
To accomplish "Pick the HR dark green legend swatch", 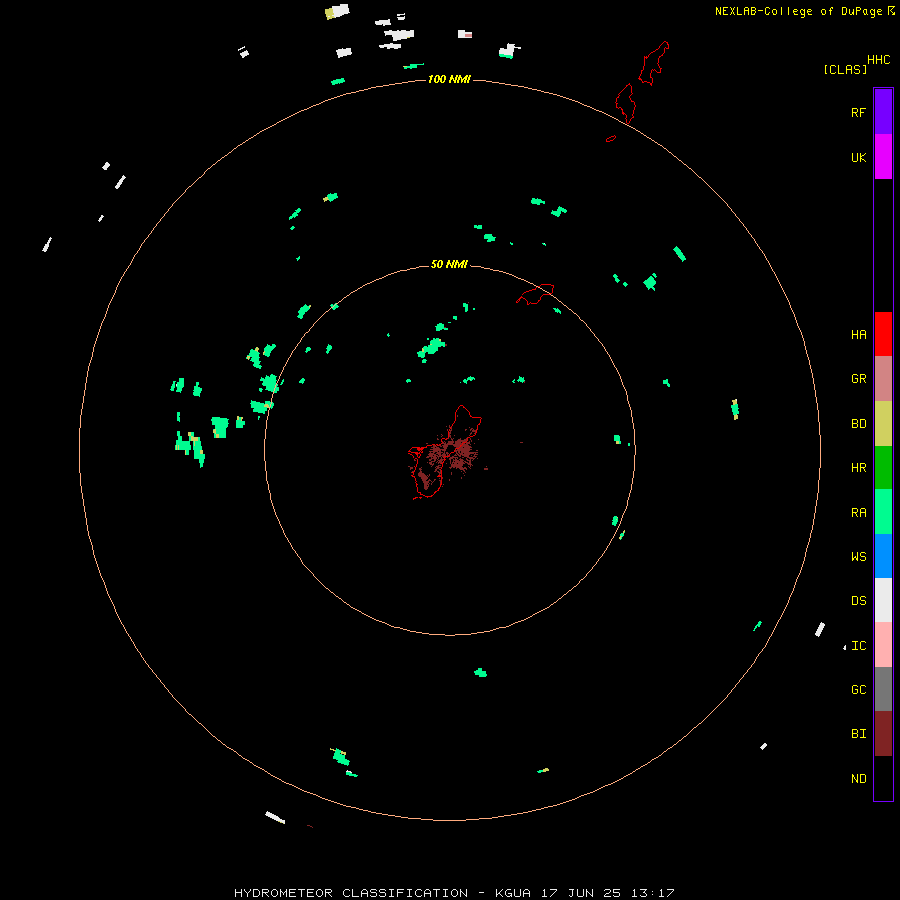I will pos(883,468).
